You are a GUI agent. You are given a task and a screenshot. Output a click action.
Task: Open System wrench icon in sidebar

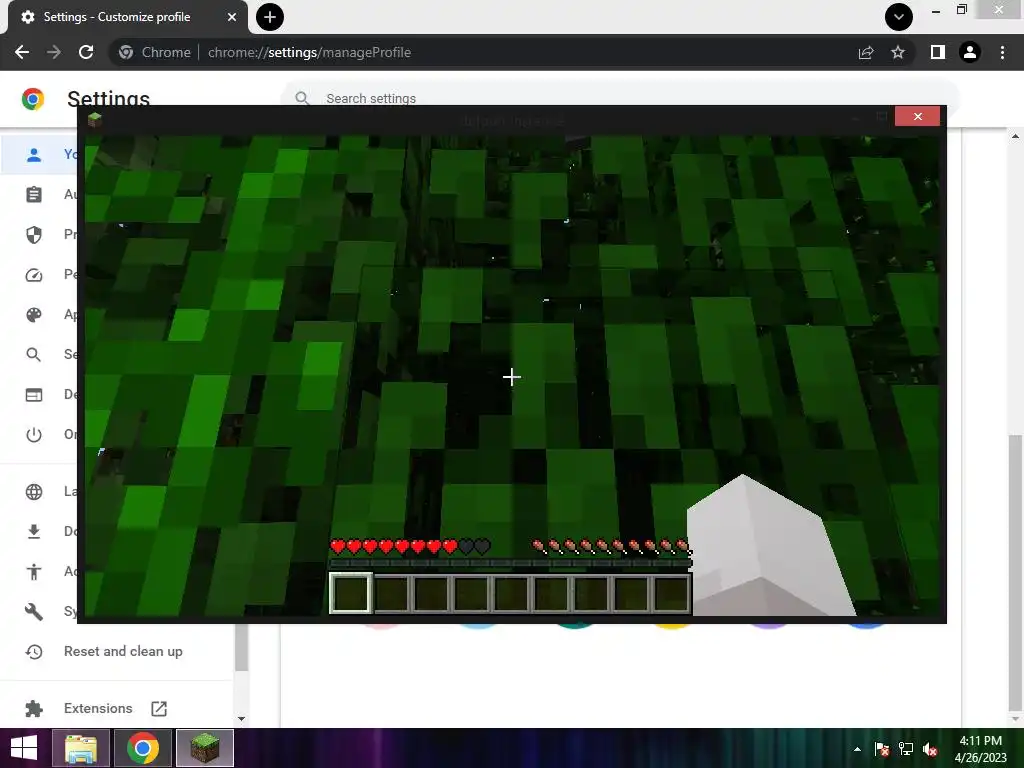click(34, 611)
